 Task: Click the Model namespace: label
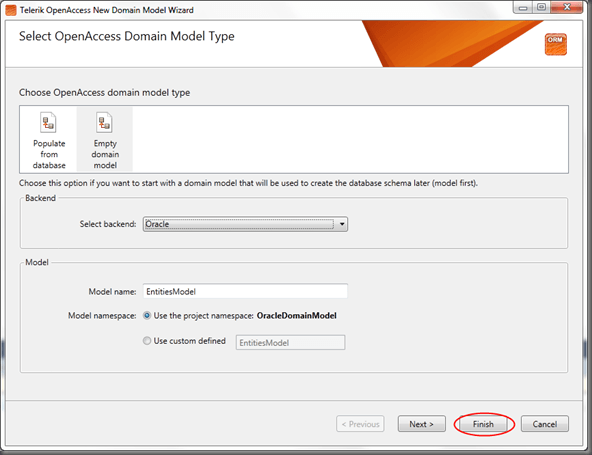tap(102, 316)
